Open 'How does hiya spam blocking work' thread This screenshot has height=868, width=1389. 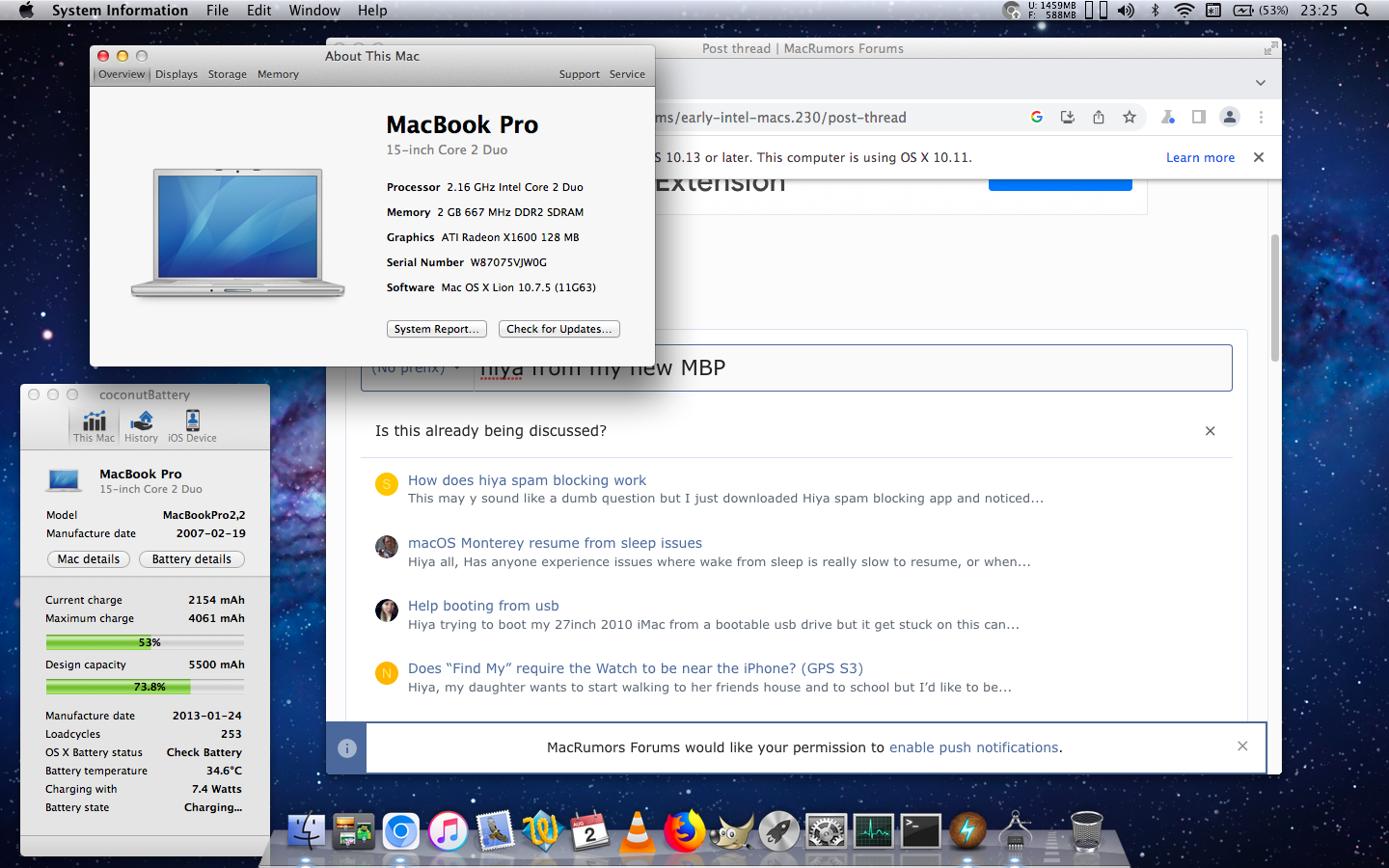pyautogui.click(x=527, y=480)
